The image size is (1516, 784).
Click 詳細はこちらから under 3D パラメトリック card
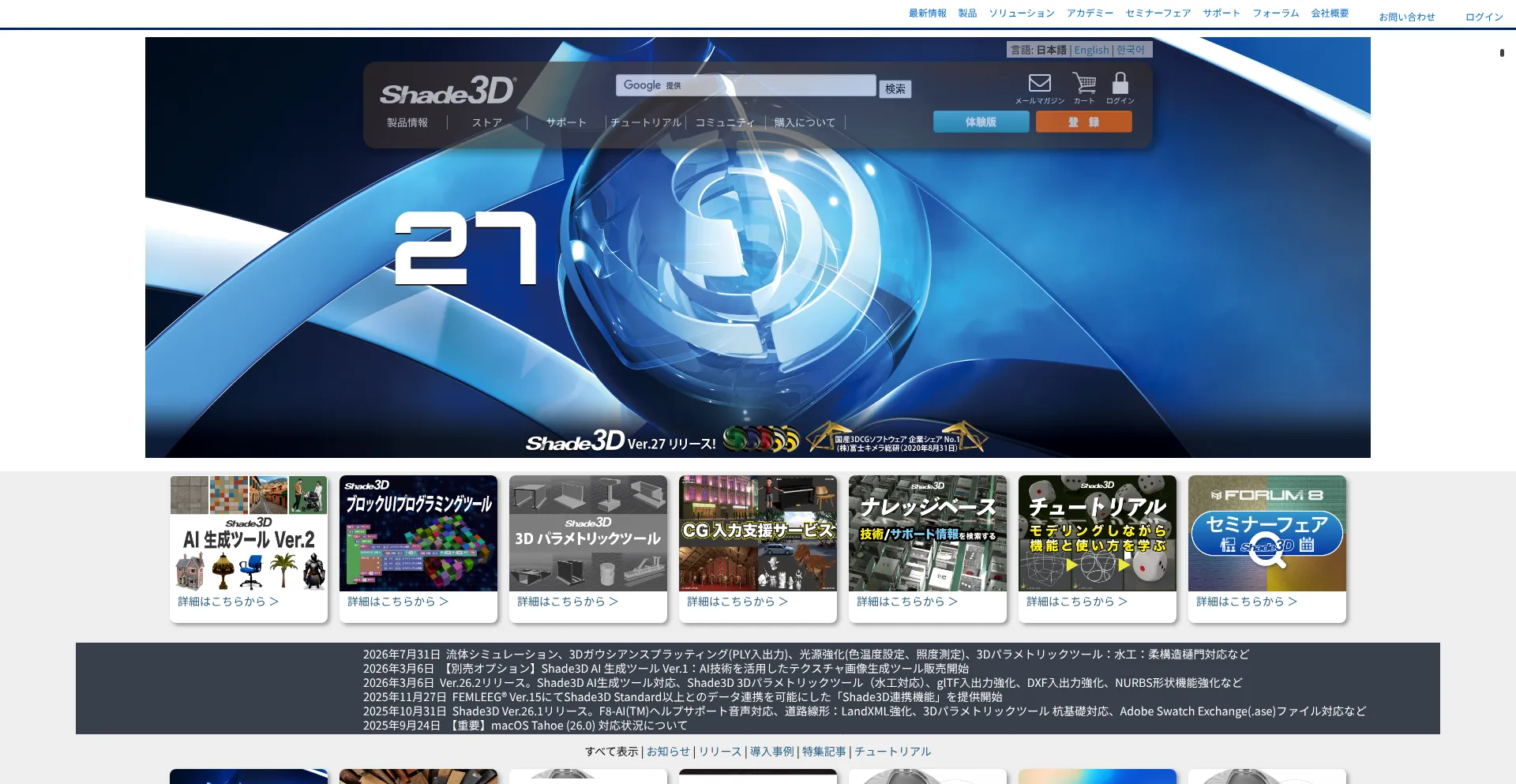click(x=568, y=602)
